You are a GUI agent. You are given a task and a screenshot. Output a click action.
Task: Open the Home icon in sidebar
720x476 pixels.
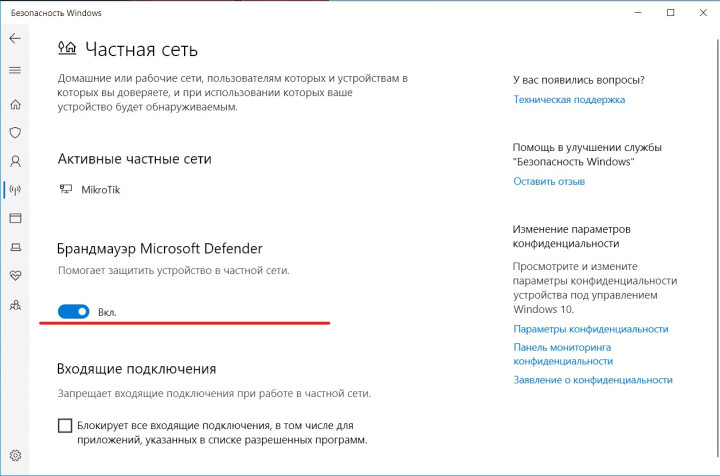15,104
